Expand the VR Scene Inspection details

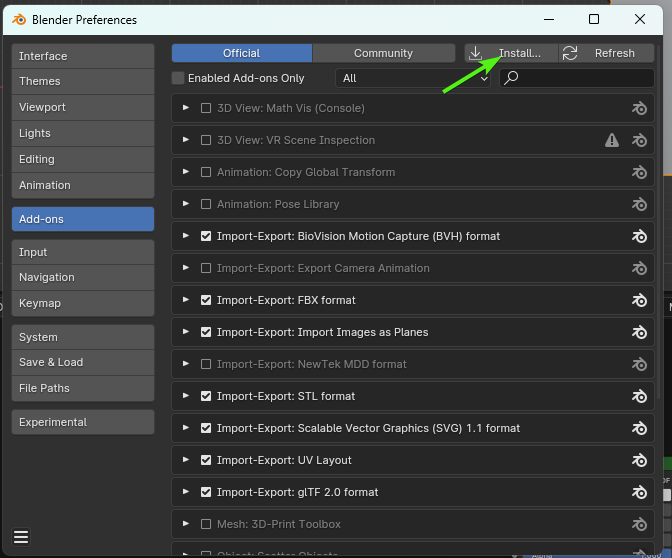[x=186, y=140]
